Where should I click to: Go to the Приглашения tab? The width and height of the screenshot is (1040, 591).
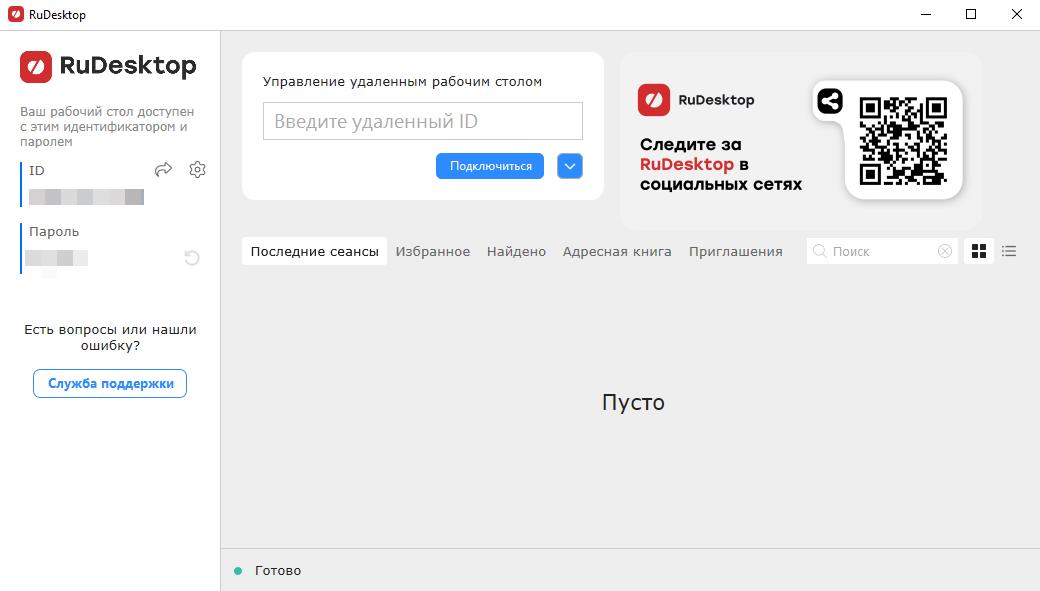point(735,252)
